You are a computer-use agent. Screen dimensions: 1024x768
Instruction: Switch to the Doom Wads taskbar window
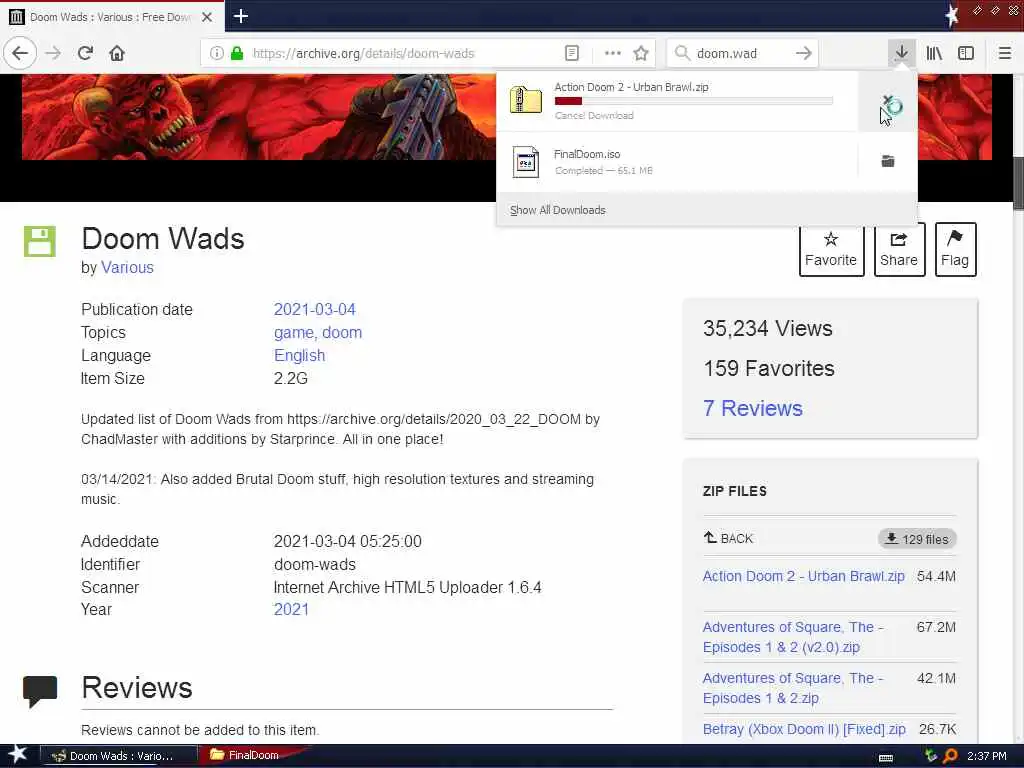119,756
